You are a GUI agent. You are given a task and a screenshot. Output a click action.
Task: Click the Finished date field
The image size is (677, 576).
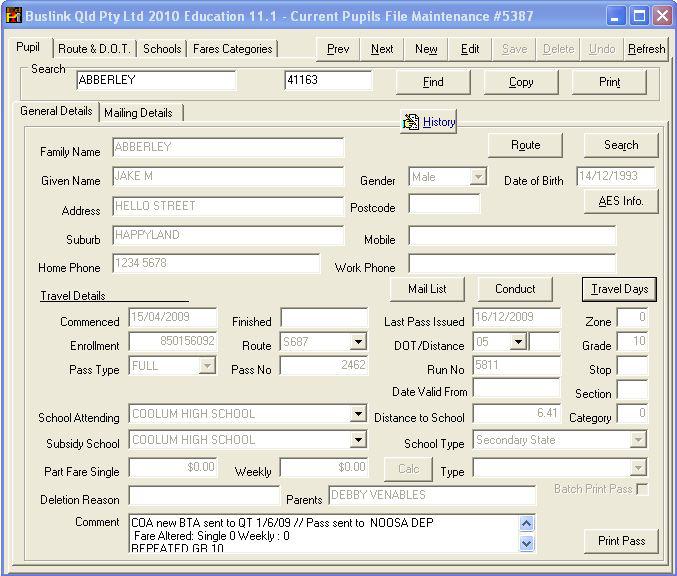(x=324, y=317)
